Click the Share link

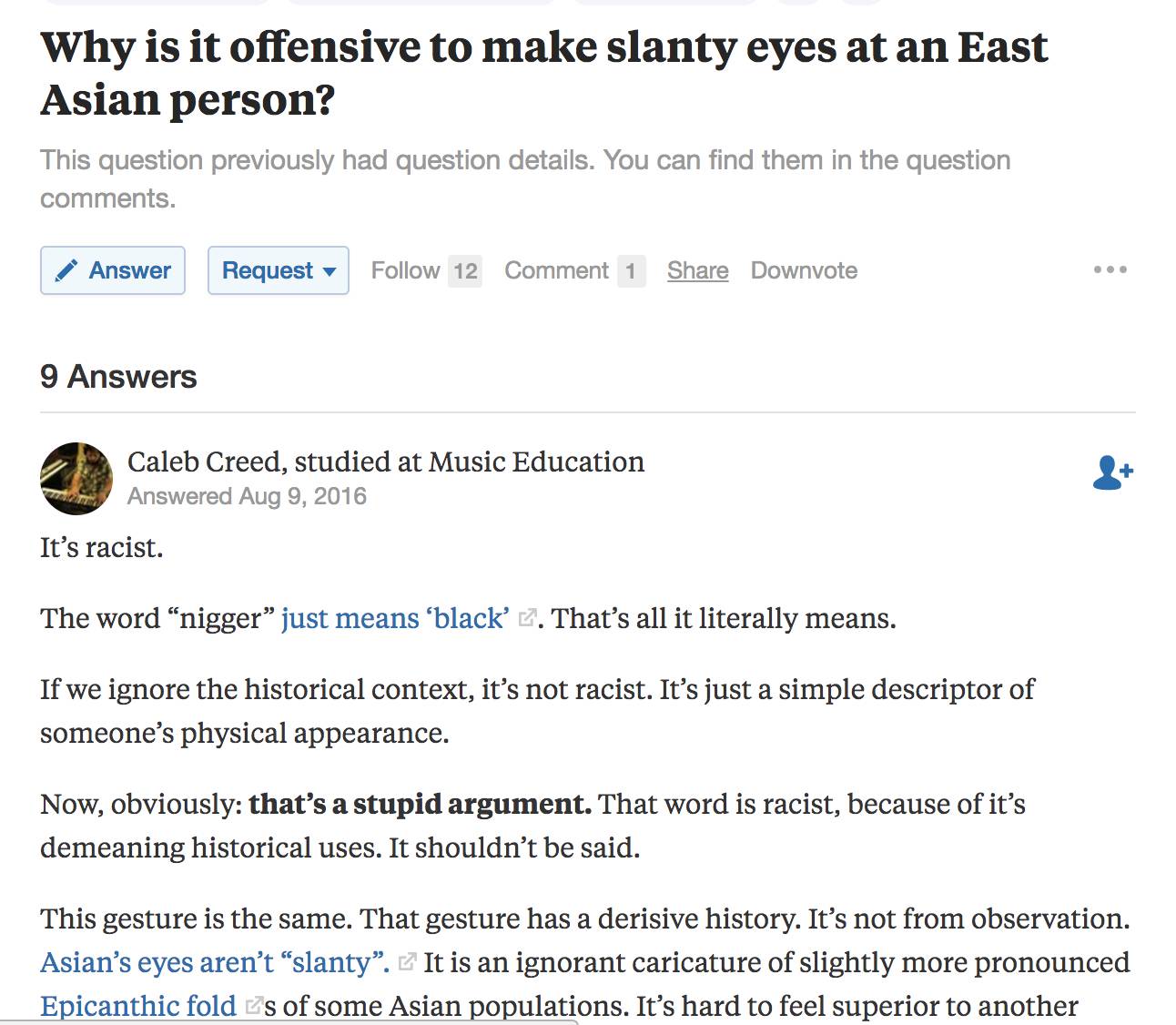pos(697,270)
